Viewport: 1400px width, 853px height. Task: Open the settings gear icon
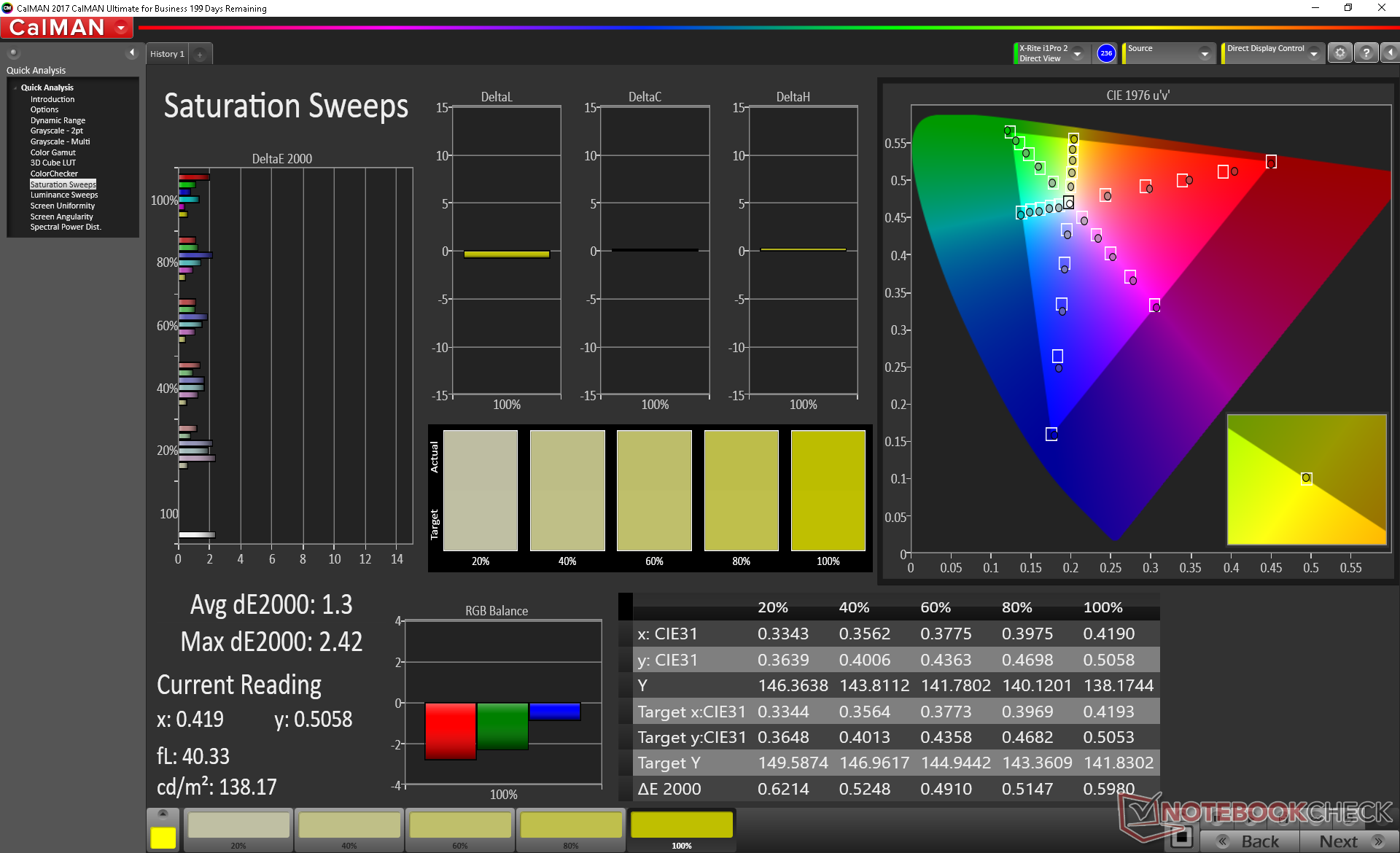(1339, 53)
